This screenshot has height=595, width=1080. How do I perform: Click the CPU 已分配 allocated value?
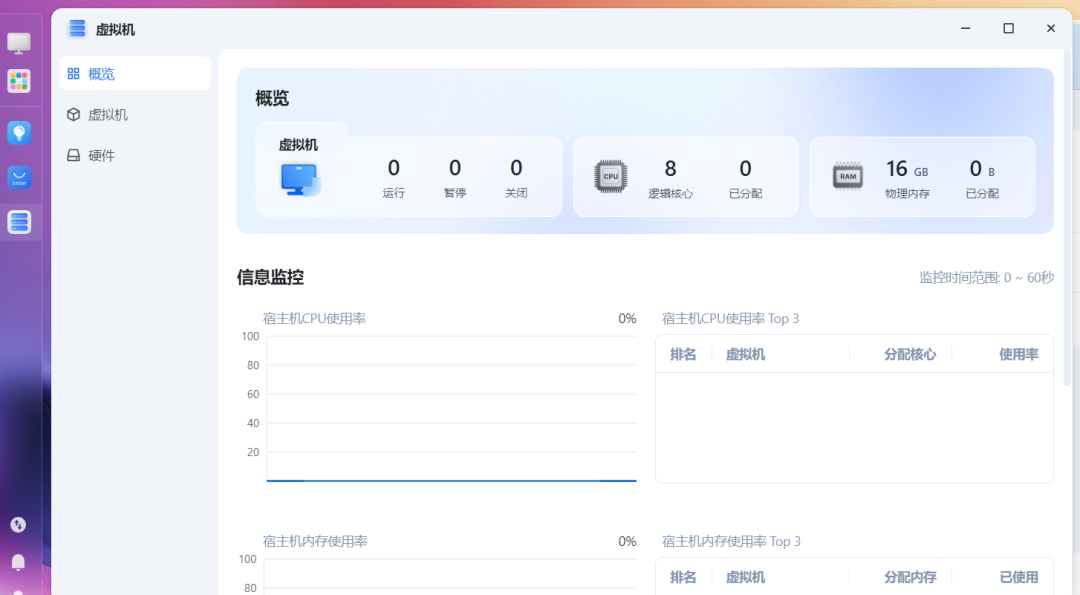pos(745,169)
